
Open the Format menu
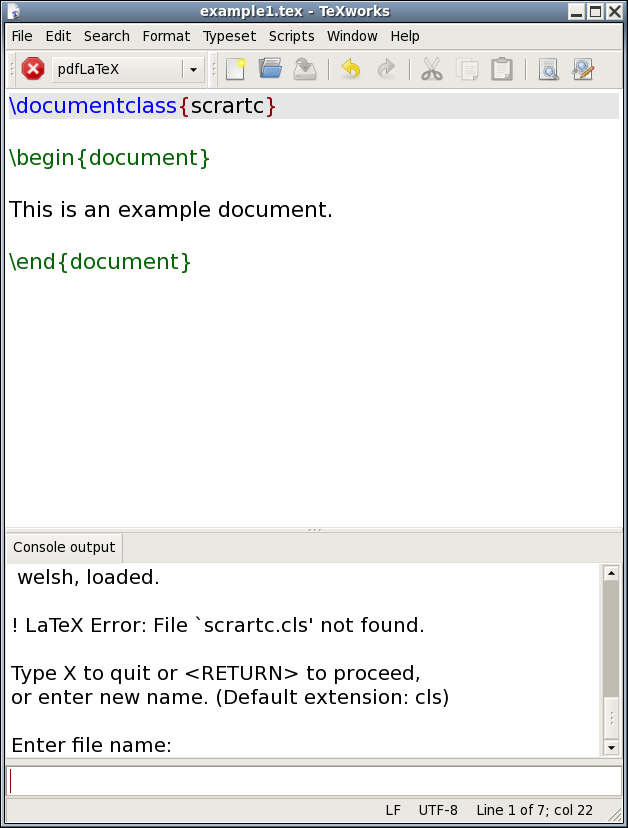click(x=166, y=36)
